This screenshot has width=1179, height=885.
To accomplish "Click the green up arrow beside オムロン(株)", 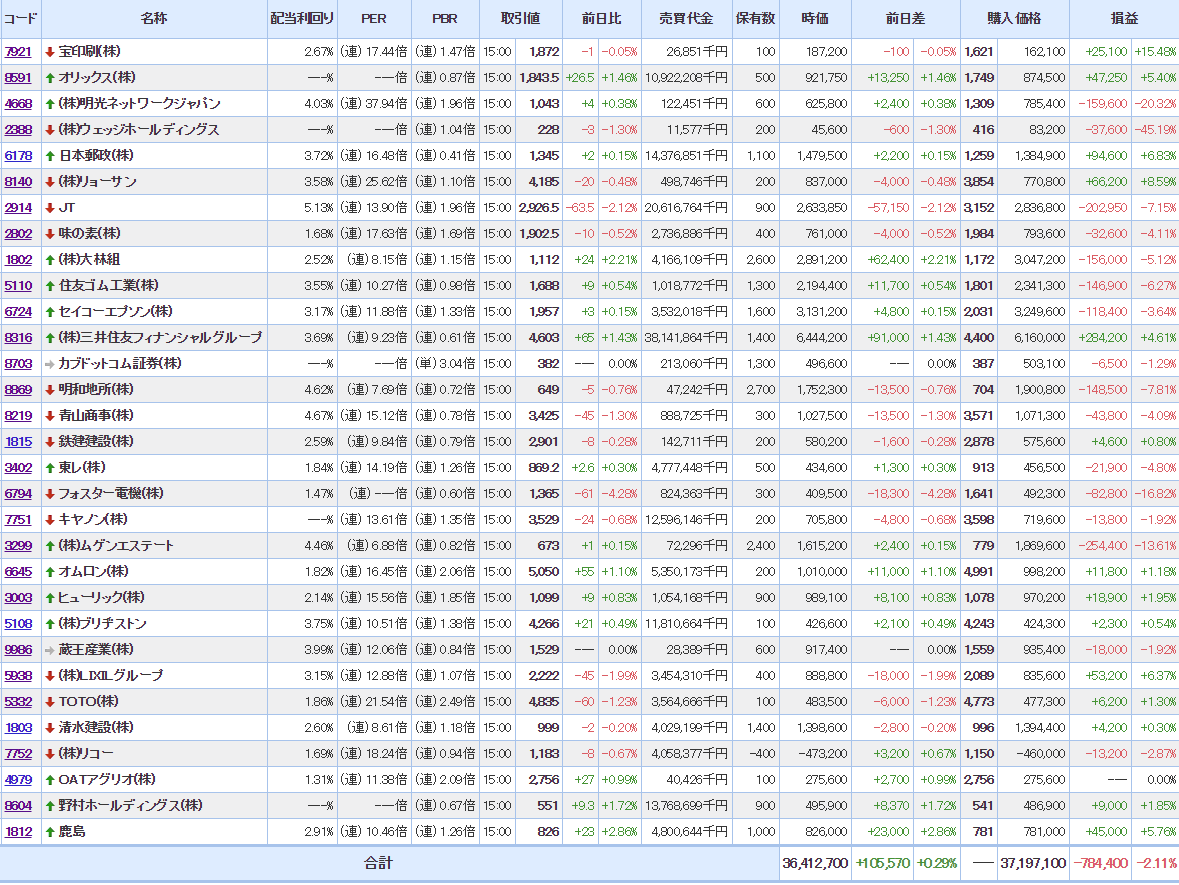I will pos(50,572).
